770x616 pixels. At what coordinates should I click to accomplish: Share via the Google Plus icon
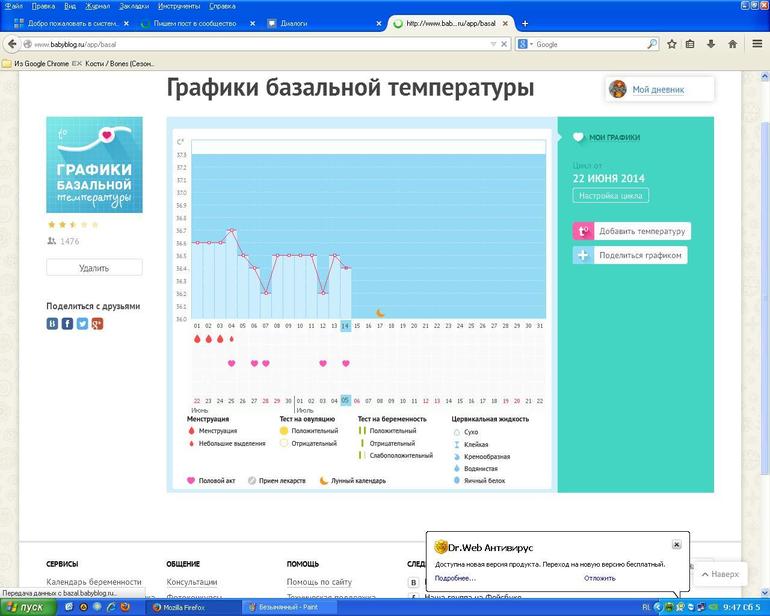coord(97,324)
